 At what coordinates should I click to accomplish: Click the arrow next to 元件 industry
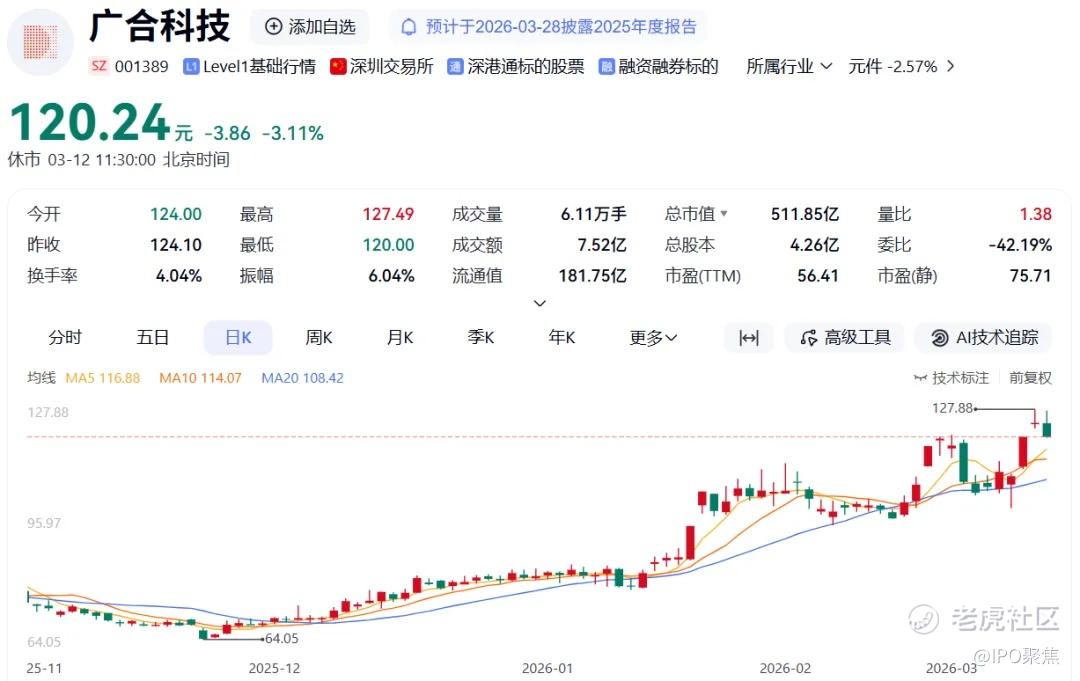[x=951, y=66]
